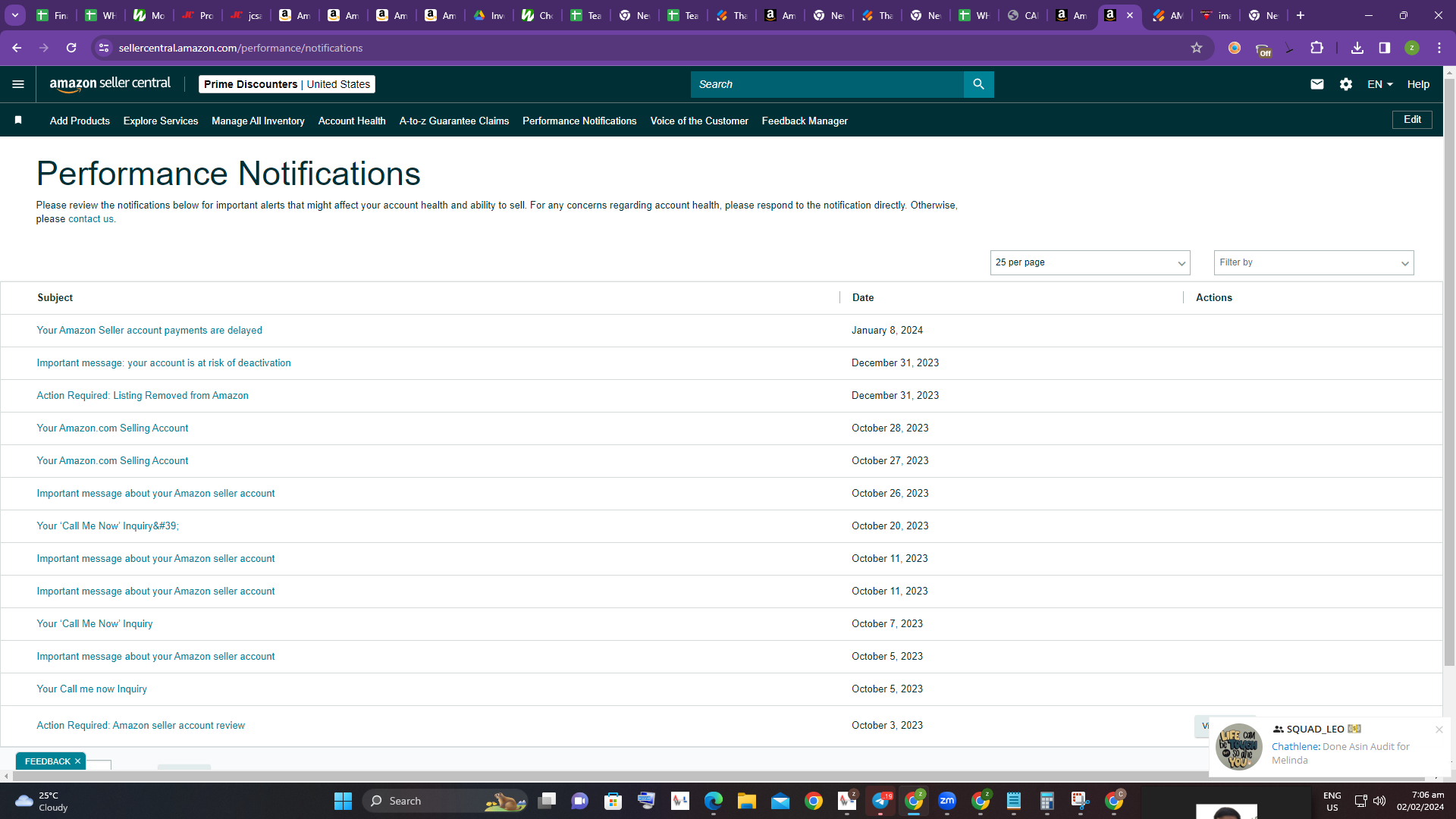1456x819 pixels.
Task: Select Voice of the Customer
Action: pyautogui.click(x=699, y=121)
